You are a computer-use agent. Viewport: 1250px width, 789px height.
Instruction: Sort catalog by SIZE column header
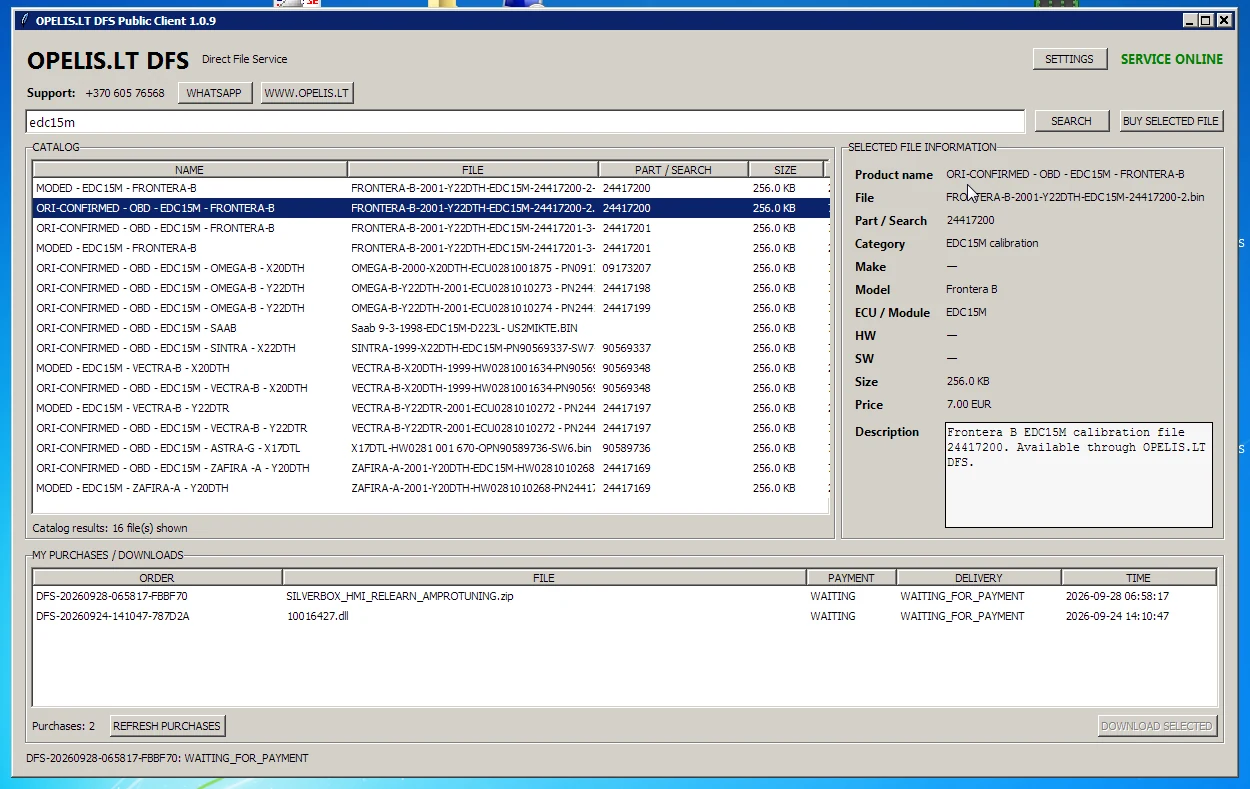786,170
